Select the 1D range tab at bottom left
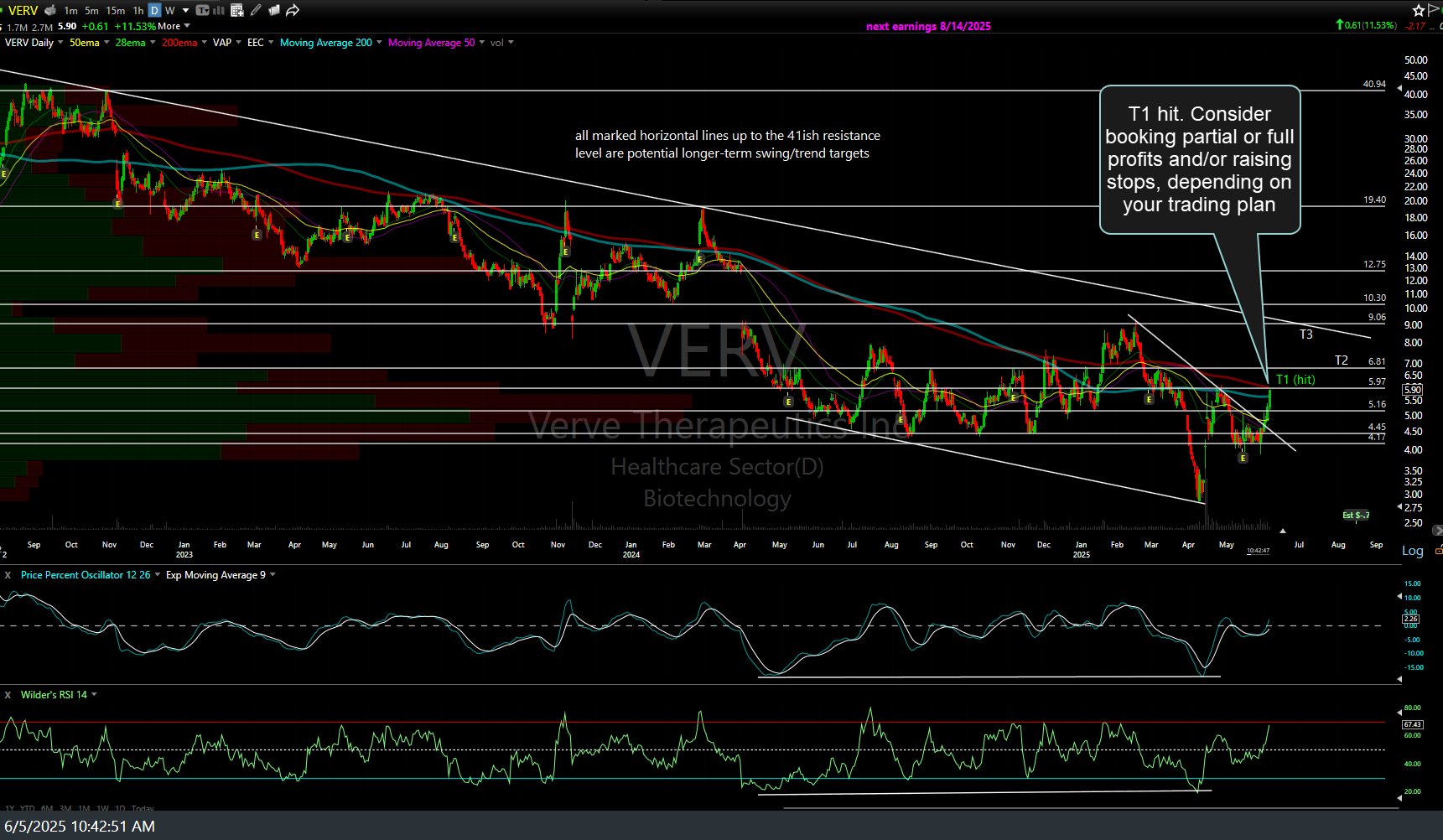The width and height of the screenshot is (1443, 840). (x=121, y=809)
